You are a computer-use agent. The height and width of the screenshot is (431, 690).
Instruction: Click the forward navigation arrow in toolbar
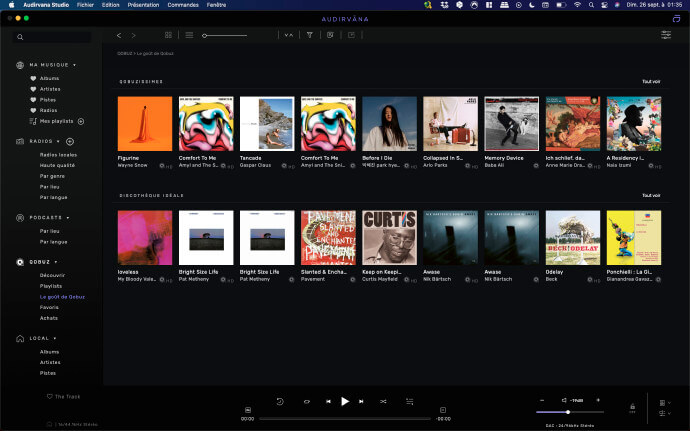pos(134,35)
